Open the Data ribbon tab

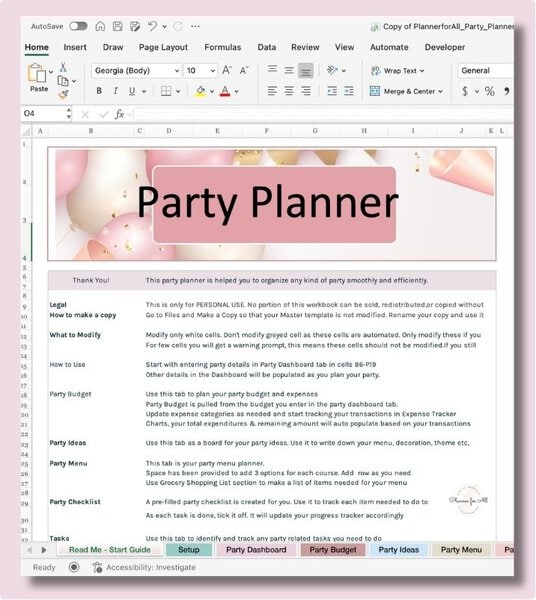[267, 47]
